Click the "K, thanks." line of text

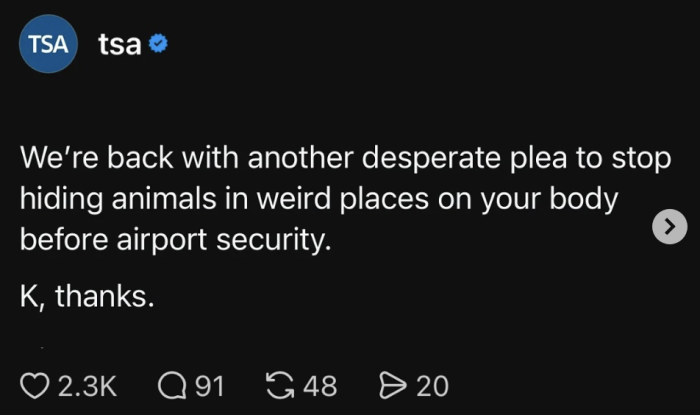(x=88, y=297)
